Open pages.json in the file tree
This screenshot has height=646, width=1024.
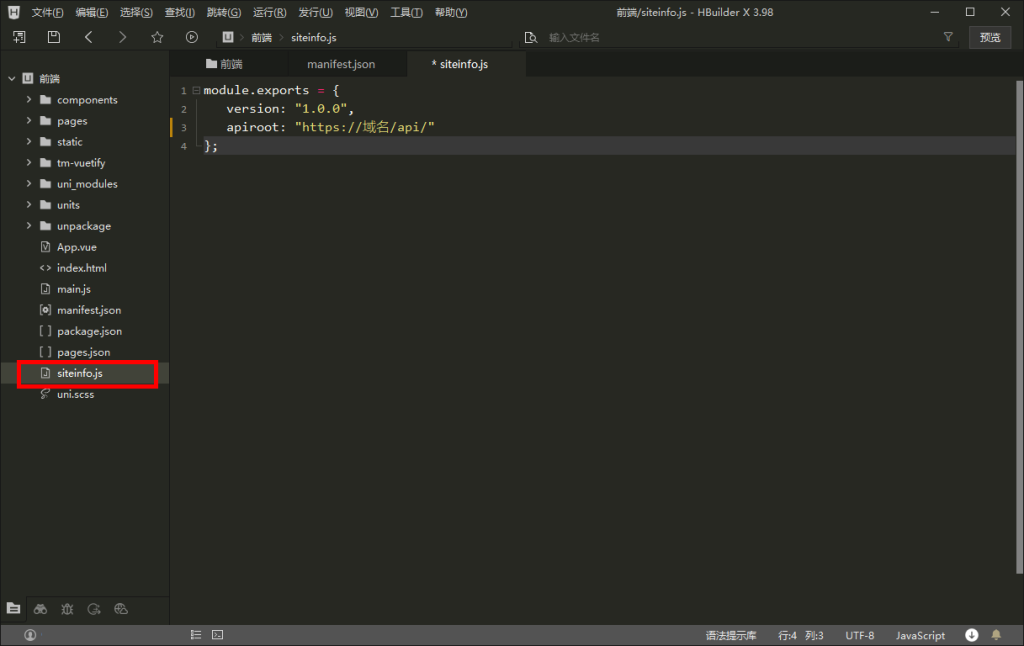click(x=85, y=352)
